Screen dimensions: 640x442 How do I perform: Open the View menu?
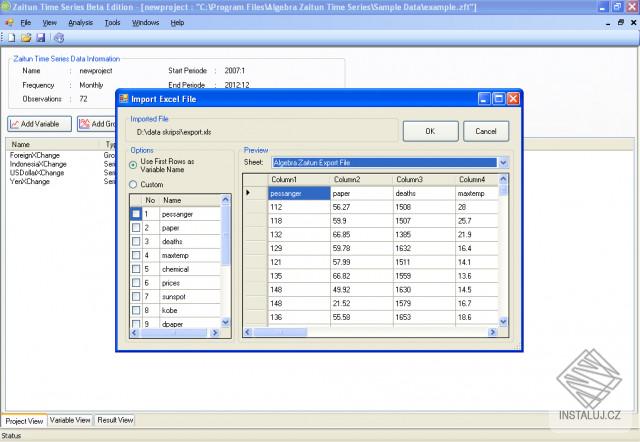point(49,22)
